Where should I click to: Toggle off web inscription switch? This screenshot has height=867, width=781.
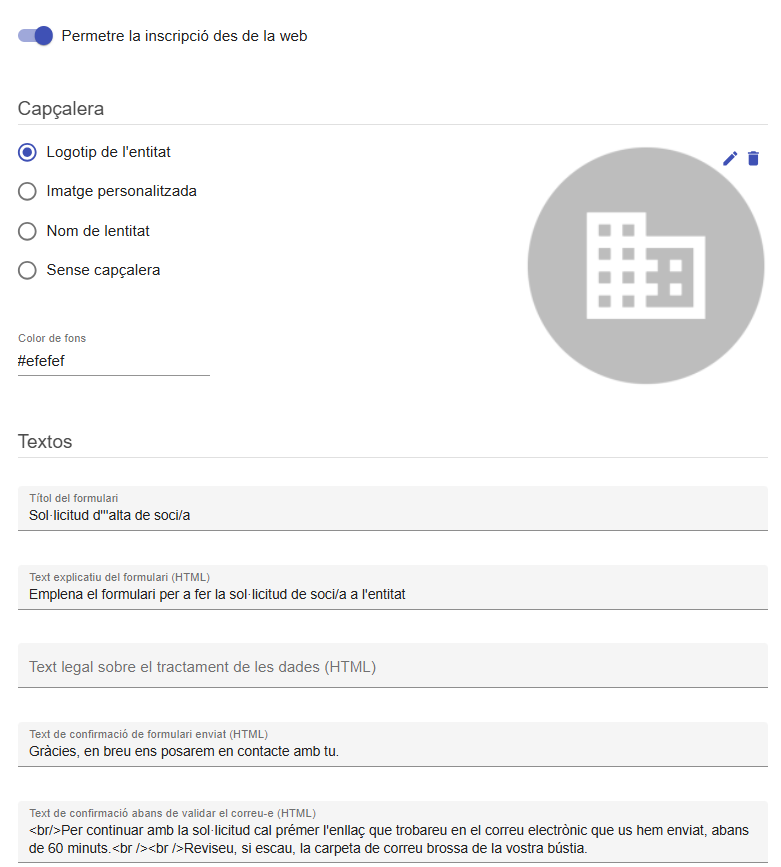[x=35, y=36]
